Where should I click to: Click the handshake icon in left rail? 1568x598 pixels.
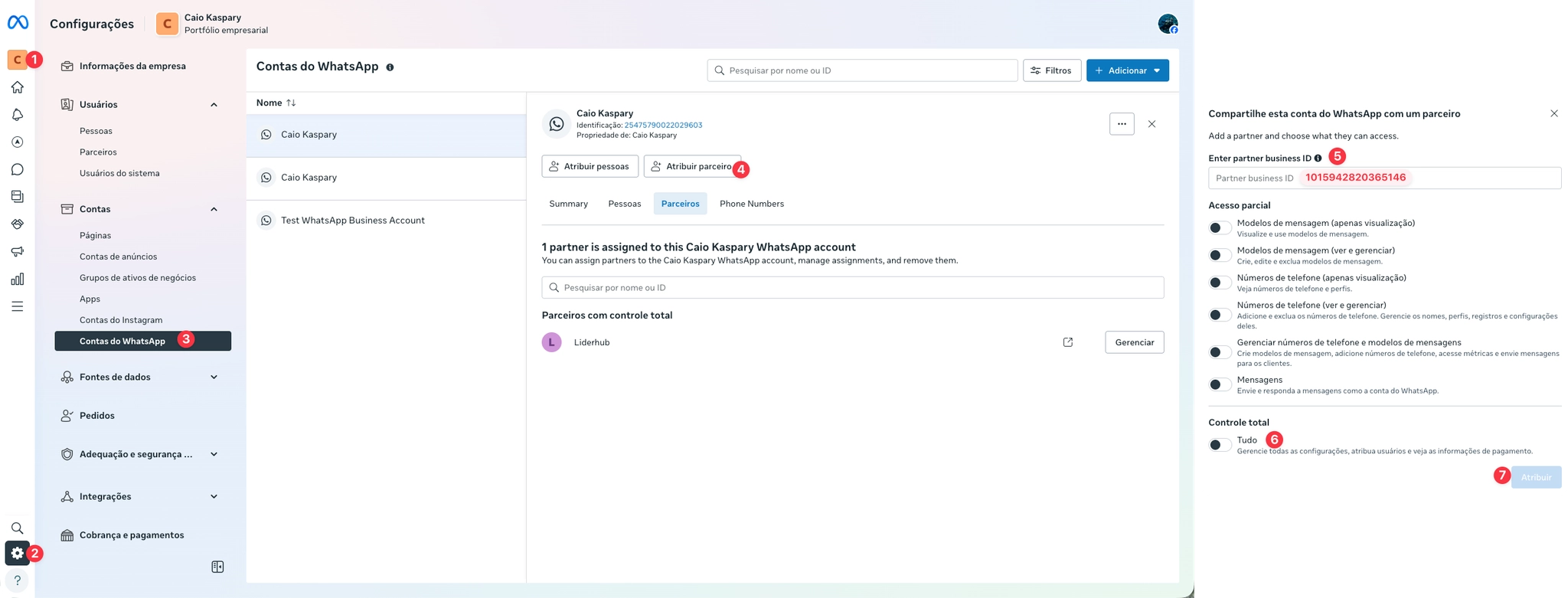point(17,224)
